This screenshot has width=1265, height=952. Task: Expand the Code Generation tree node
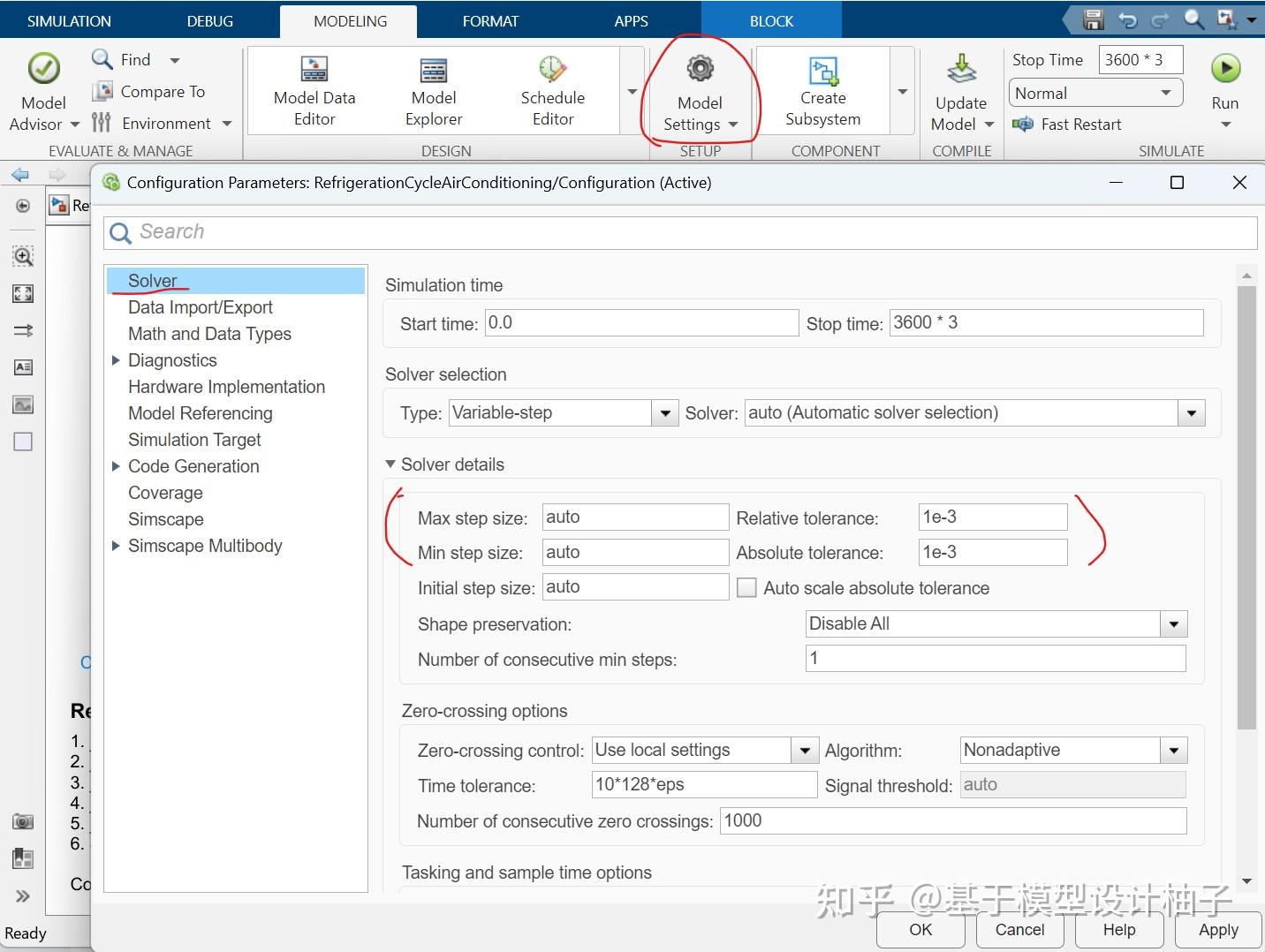click(116, 466)
